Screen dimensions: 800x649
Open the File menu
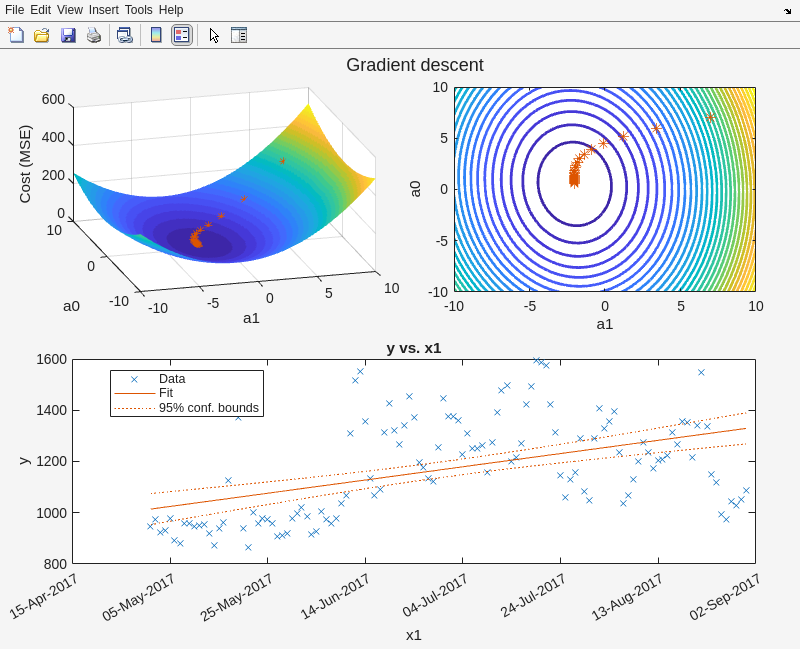point(14,9)
